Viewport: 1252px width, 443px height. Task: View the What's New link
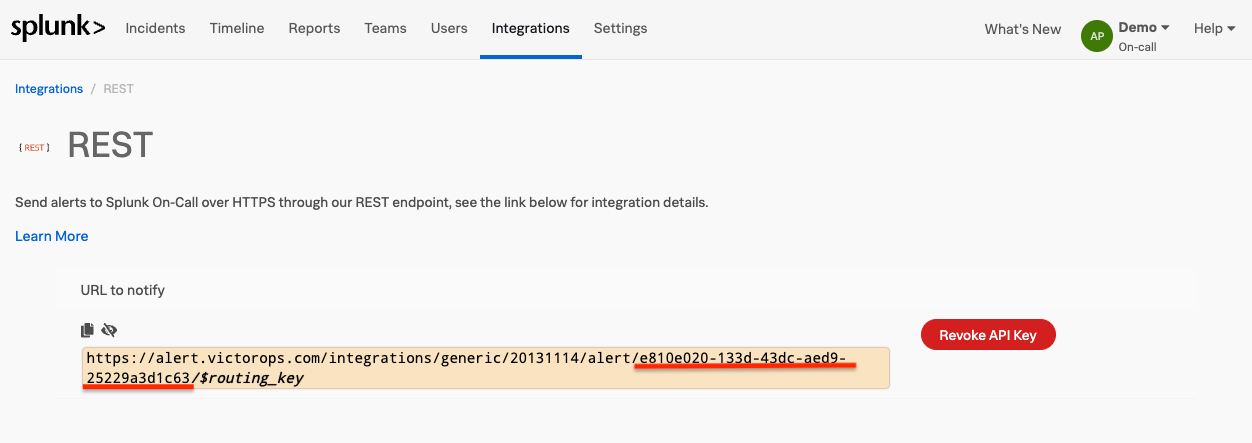[x=1022, y=29]
